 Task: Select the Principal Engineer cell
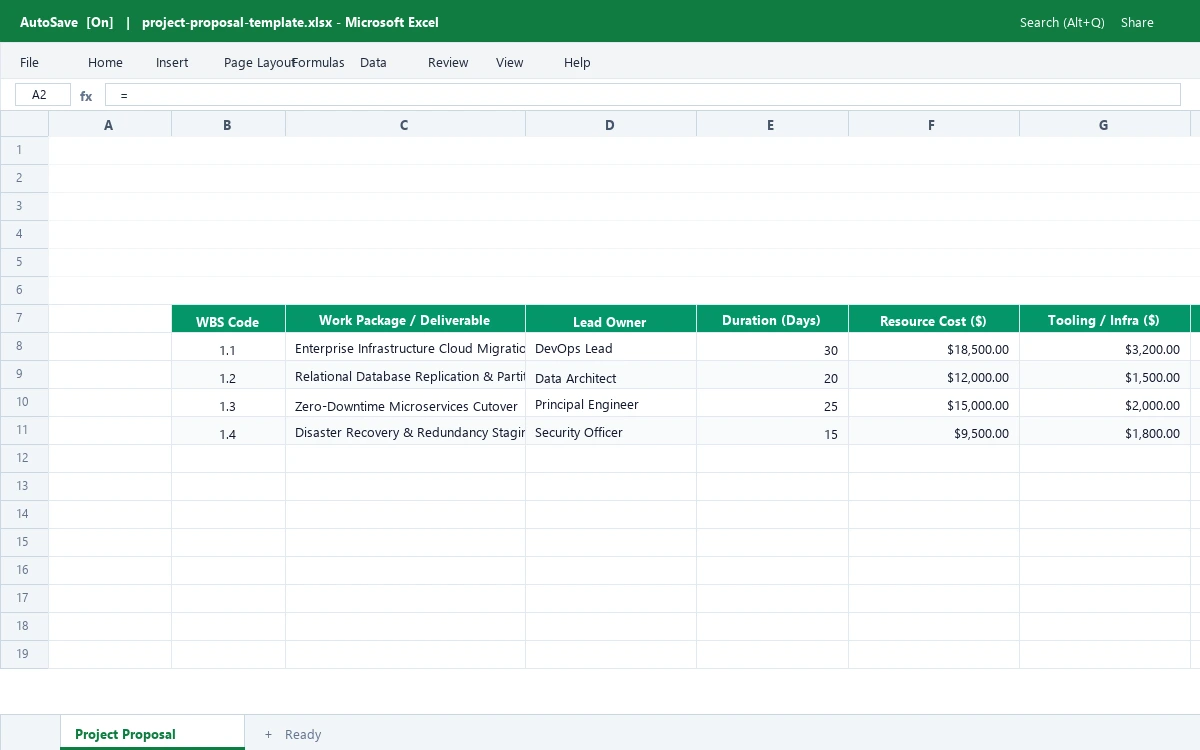(611, 403)
